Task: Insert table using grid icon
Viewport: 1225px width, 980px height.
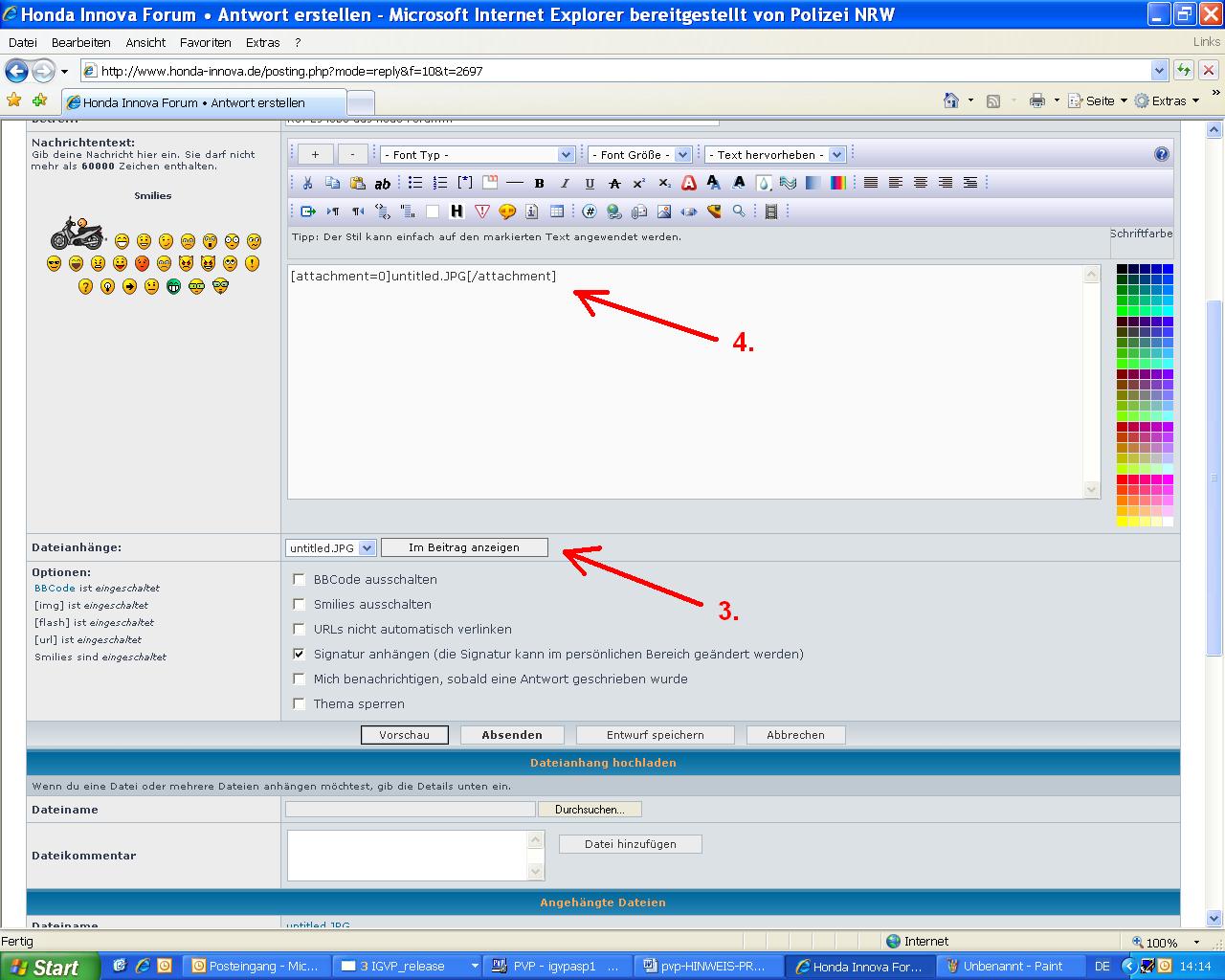Action: 557,212
